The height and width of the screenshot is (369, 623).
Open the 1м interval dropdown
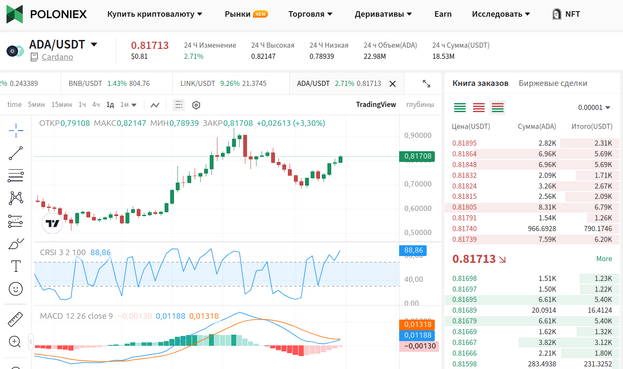tap(128, 104)
